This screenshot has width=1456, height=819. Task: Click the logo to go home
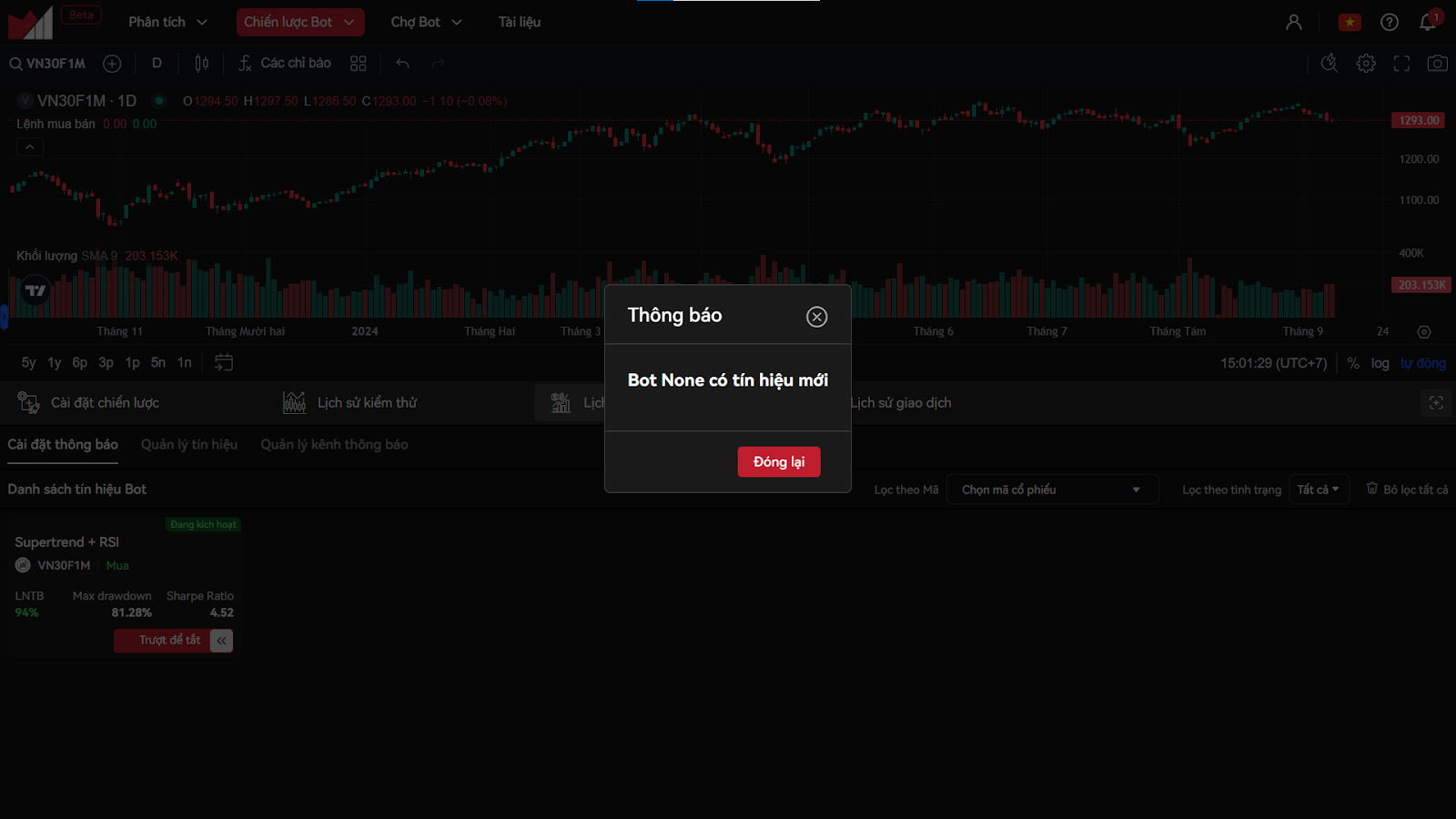(31, 23)
